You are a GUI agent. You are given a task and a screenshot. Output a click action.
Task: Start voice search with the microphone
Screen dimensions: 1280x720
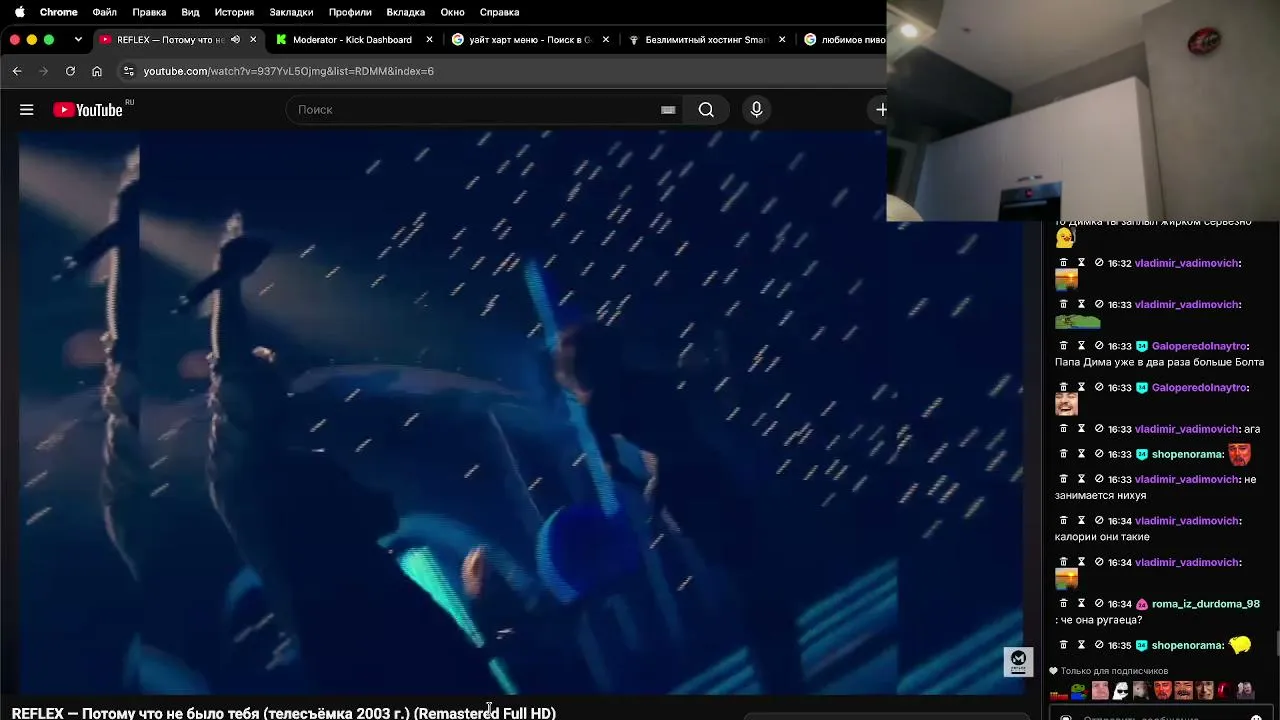pos(756,110)
